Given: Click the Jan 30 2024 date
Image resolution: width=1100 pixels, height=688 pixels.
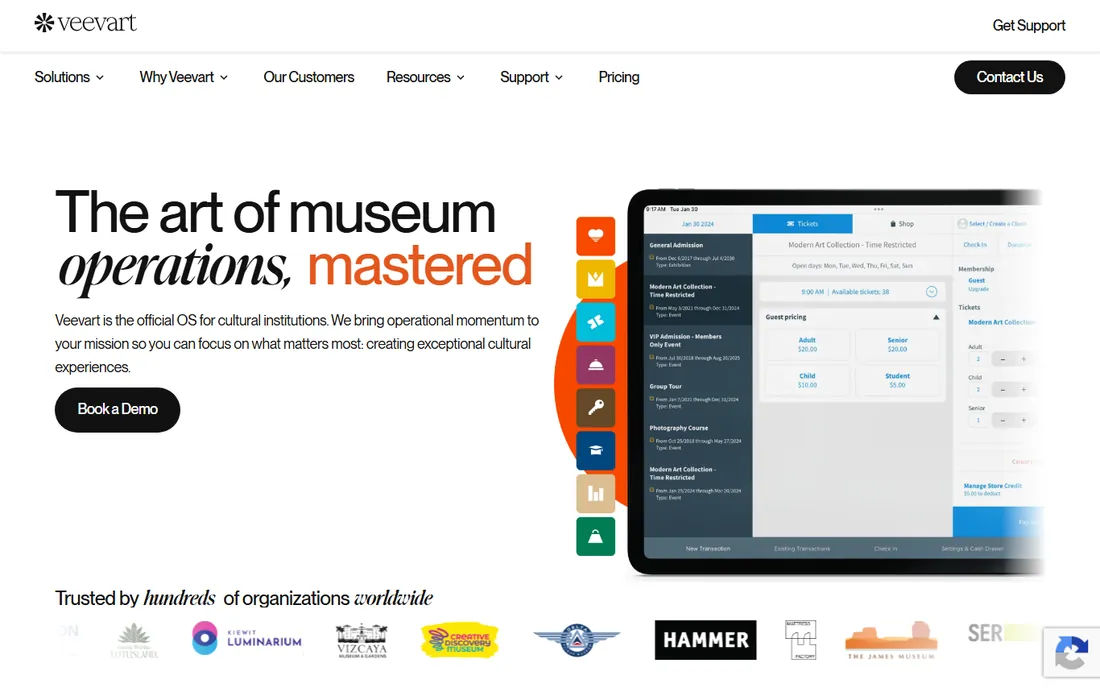Looking at the screenshot, I should coord(697,224).
